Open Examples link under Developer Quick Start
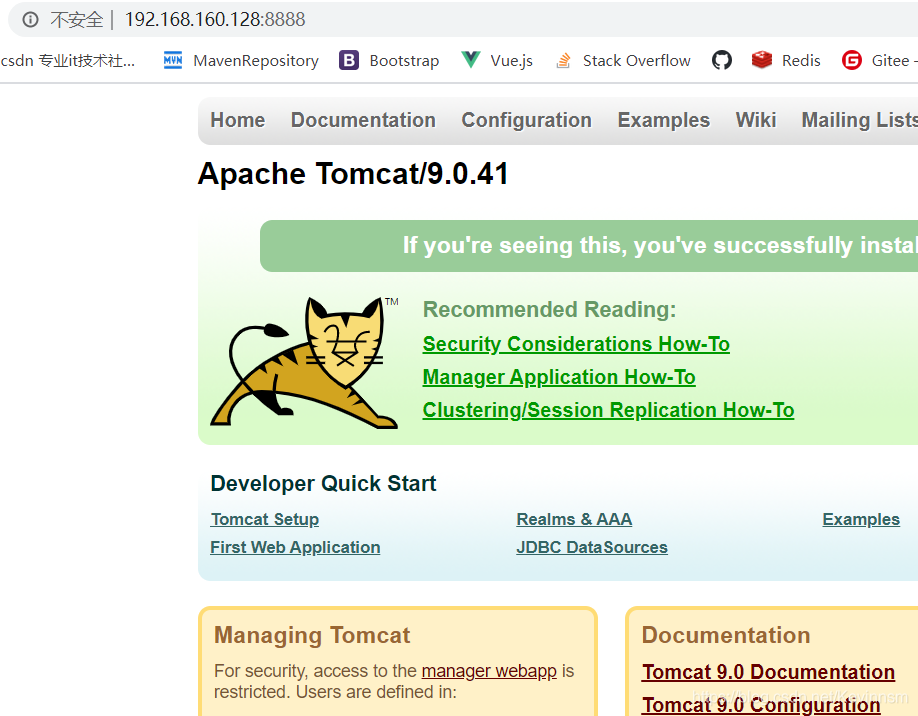This screenshot has width=918, height=716. (x=861, y=519)
